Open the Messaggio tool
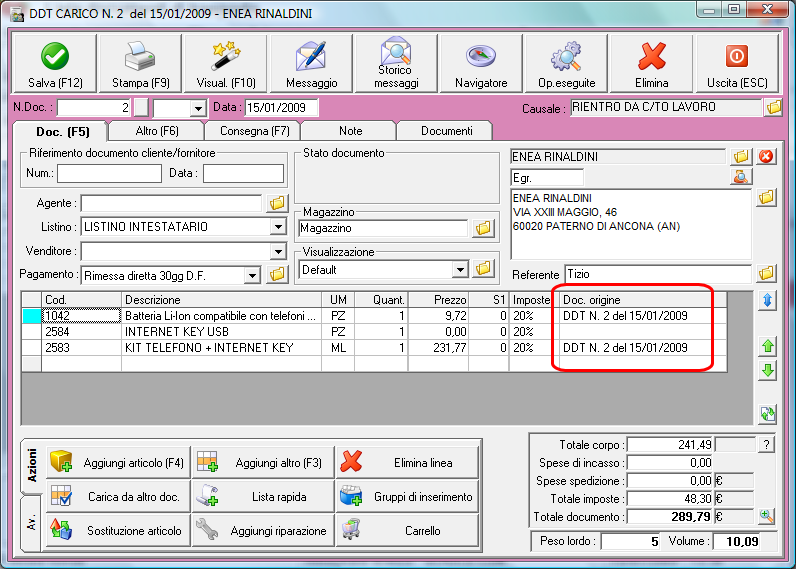796x569 pixels. (311, 64)
